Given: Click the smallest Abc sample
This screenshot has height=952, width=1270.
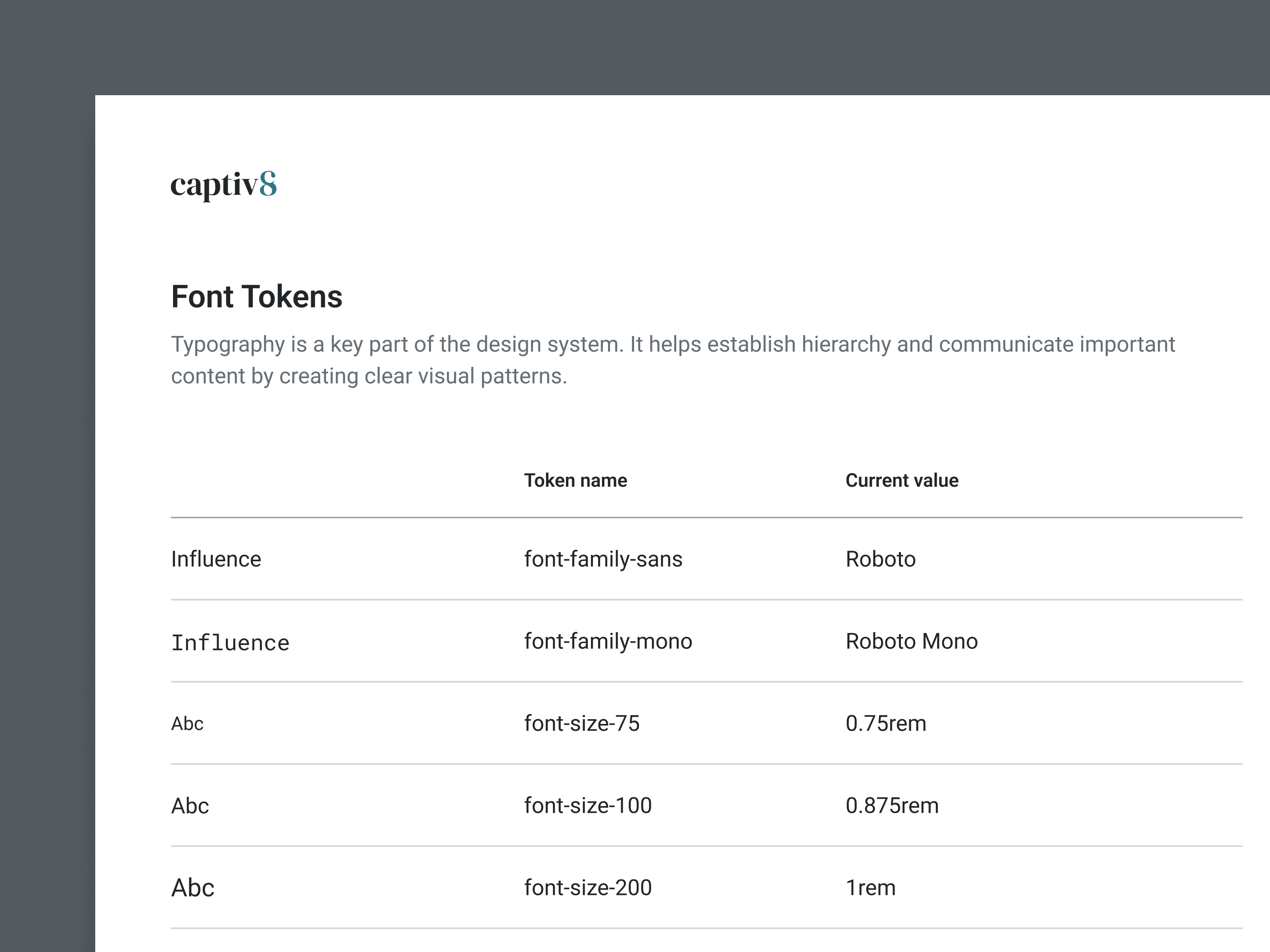Looking at the screenshot, I should click(187, 724).
